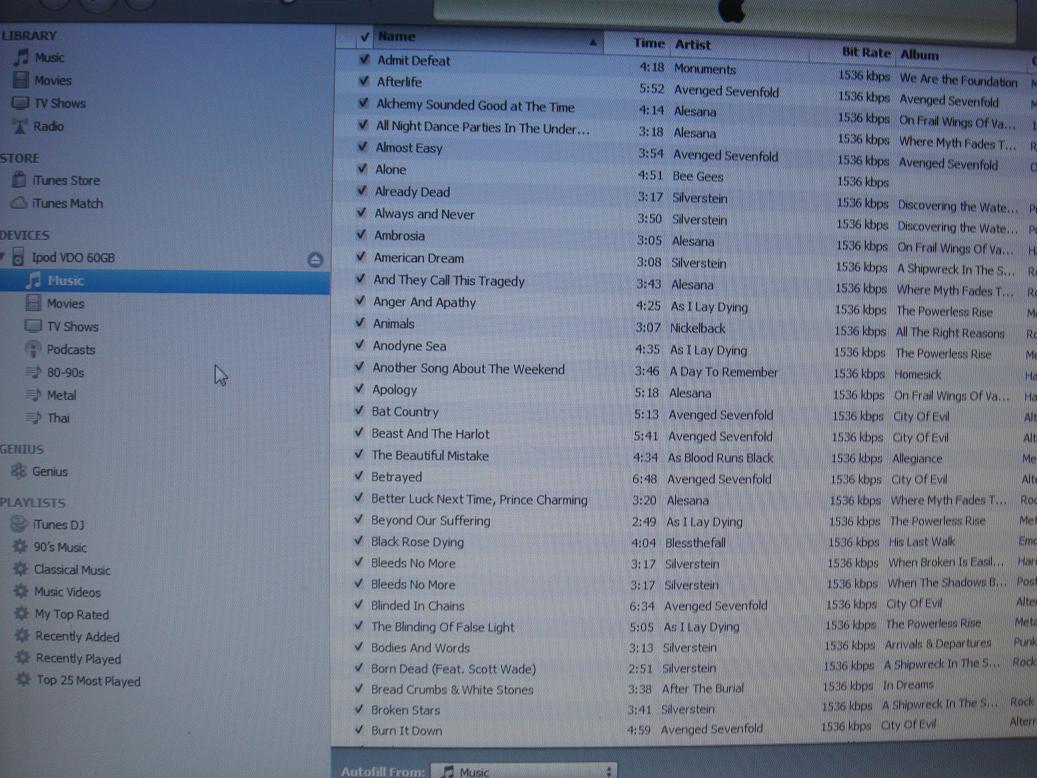Click the iTunes Match cloud icon
Viewport: 1037px width, 778px height.
[x=18, y=204]
